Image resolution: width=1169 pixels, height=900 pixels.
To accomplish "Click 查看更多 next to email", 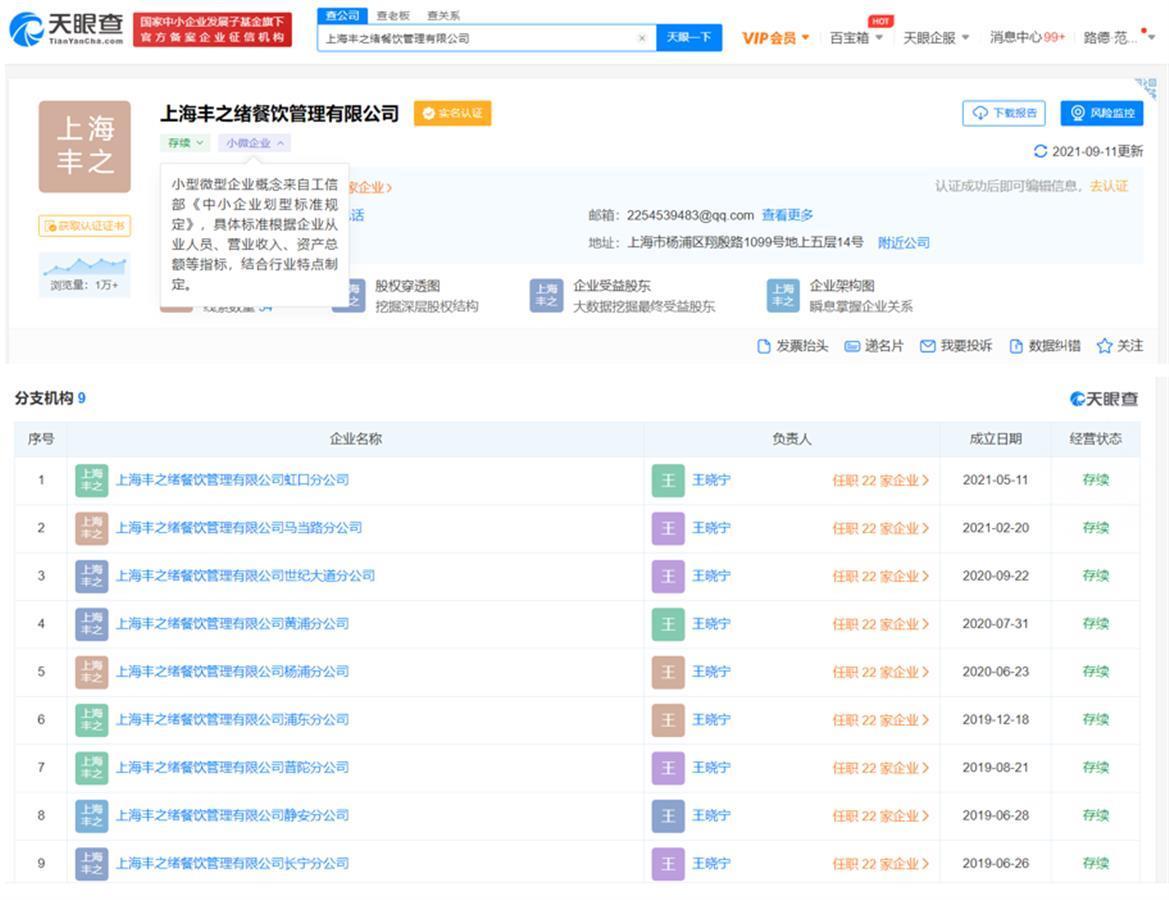I will (x=787, y=215).
